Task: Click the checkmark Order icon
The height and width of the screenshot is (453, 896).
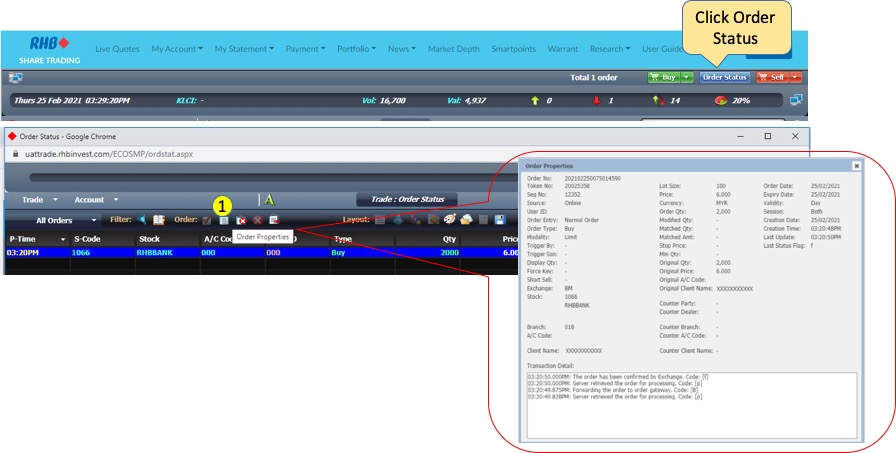Action: [x=207, y=220]
